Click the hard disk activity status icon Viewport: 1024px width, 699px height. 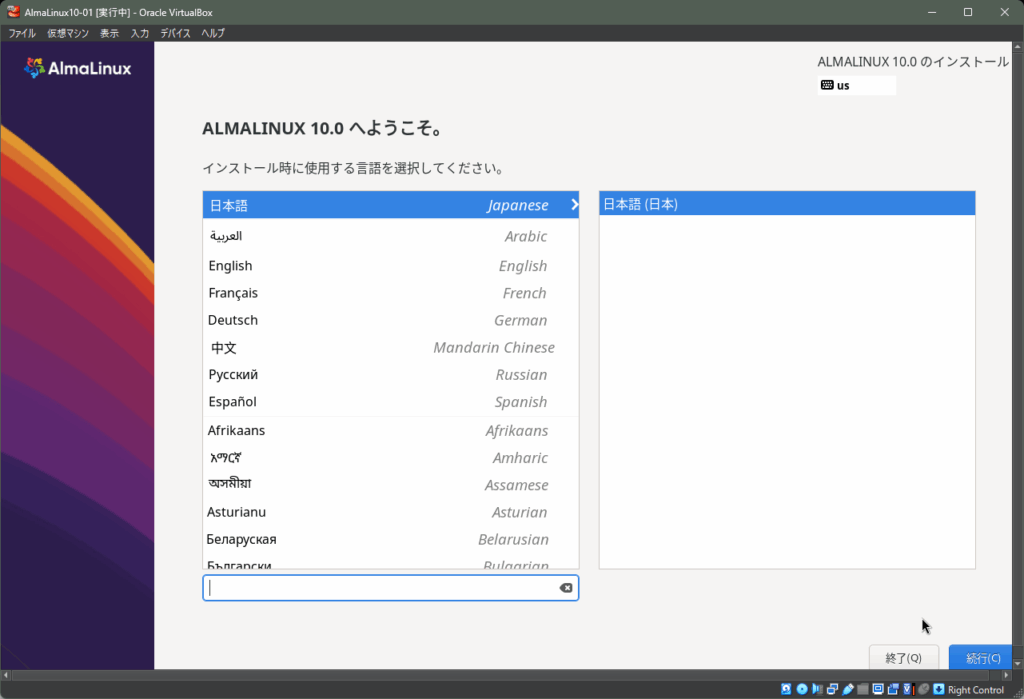point(786,689)
